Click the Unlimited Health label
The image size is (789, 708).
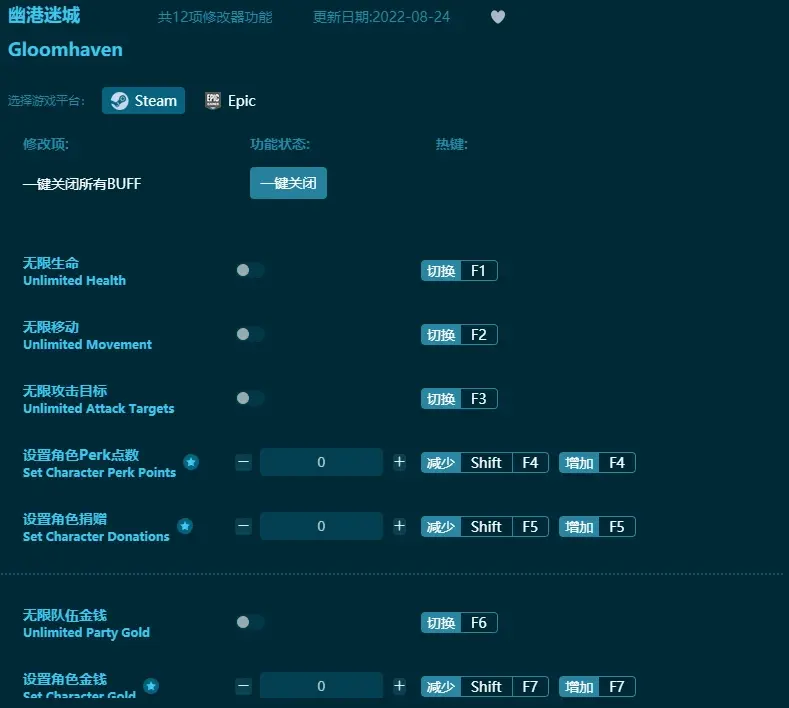point(74,280)
